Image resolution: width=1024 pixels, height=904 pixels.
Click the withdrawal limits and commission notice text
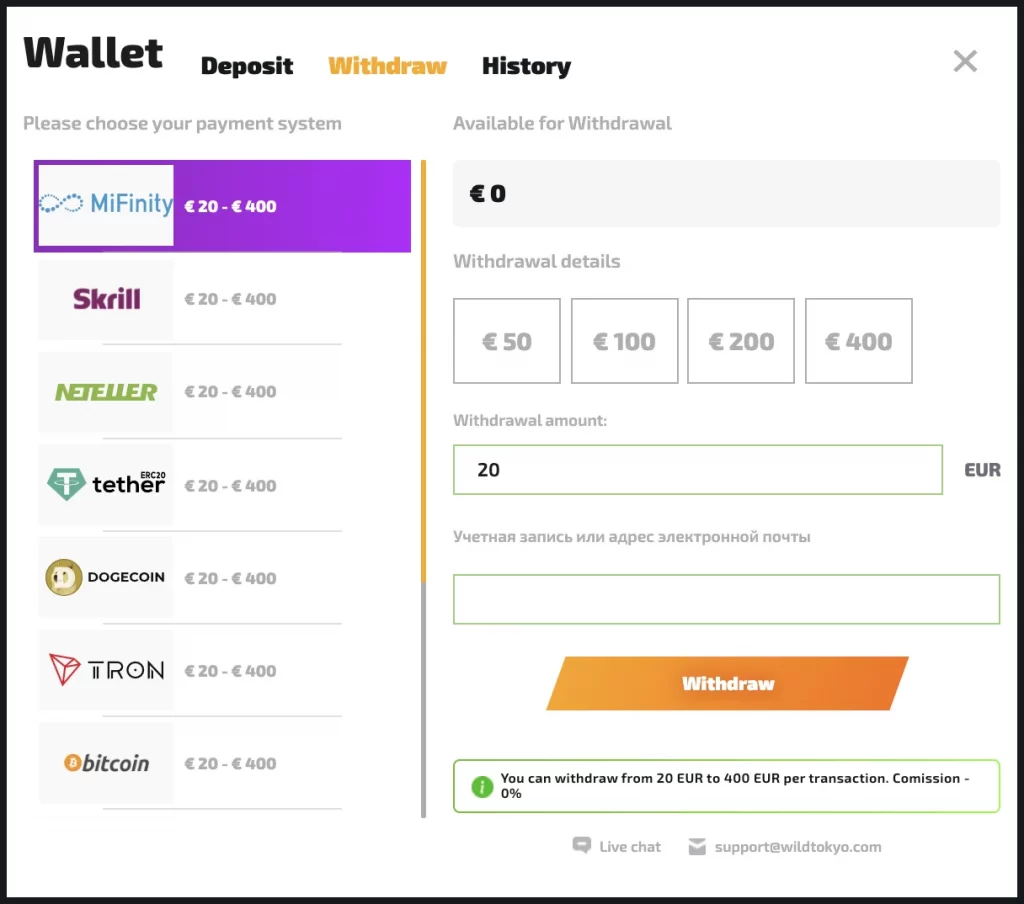point(735,786)
